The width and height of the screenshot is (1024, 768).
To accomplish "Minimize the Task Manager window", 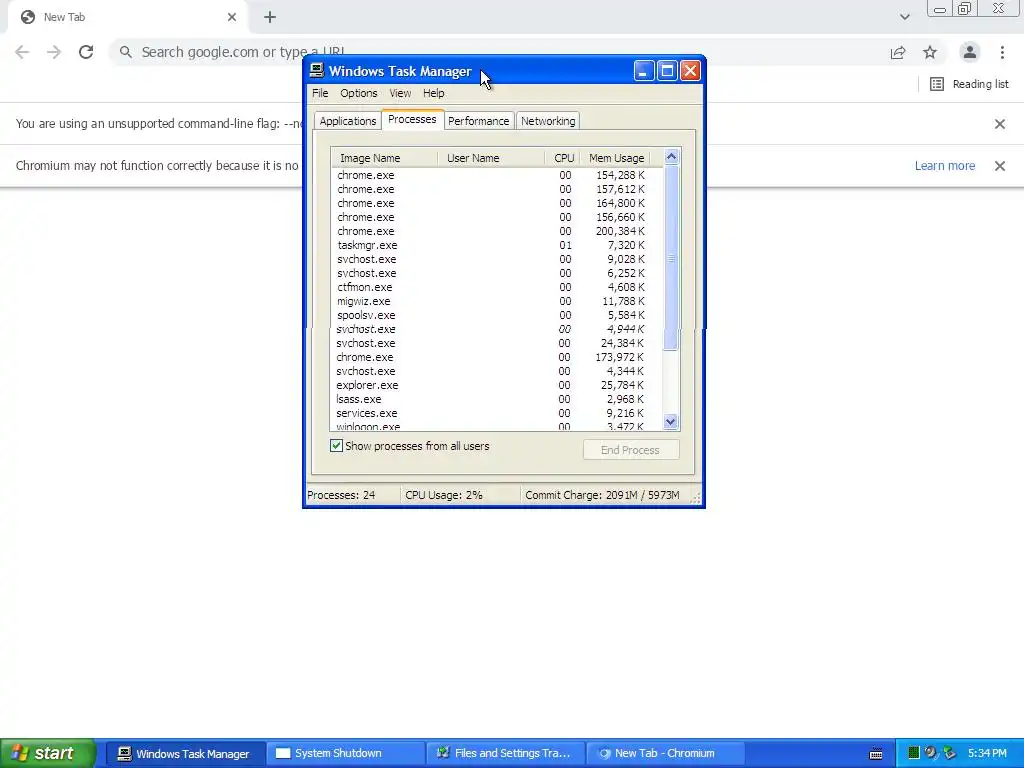I will coord(643,71).
